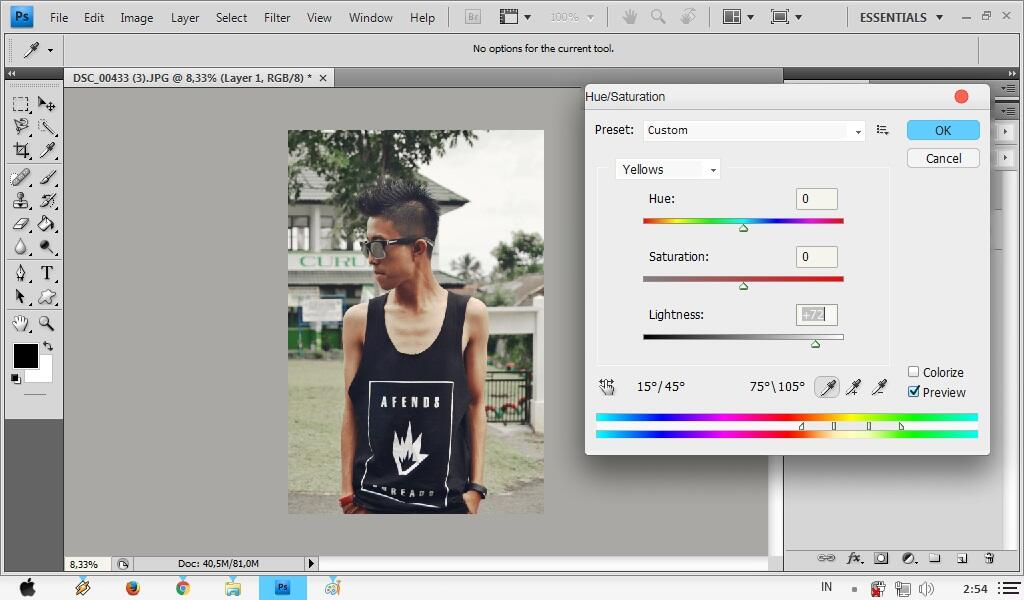
Task: Open the layer style fx menu
Action: 854,558
